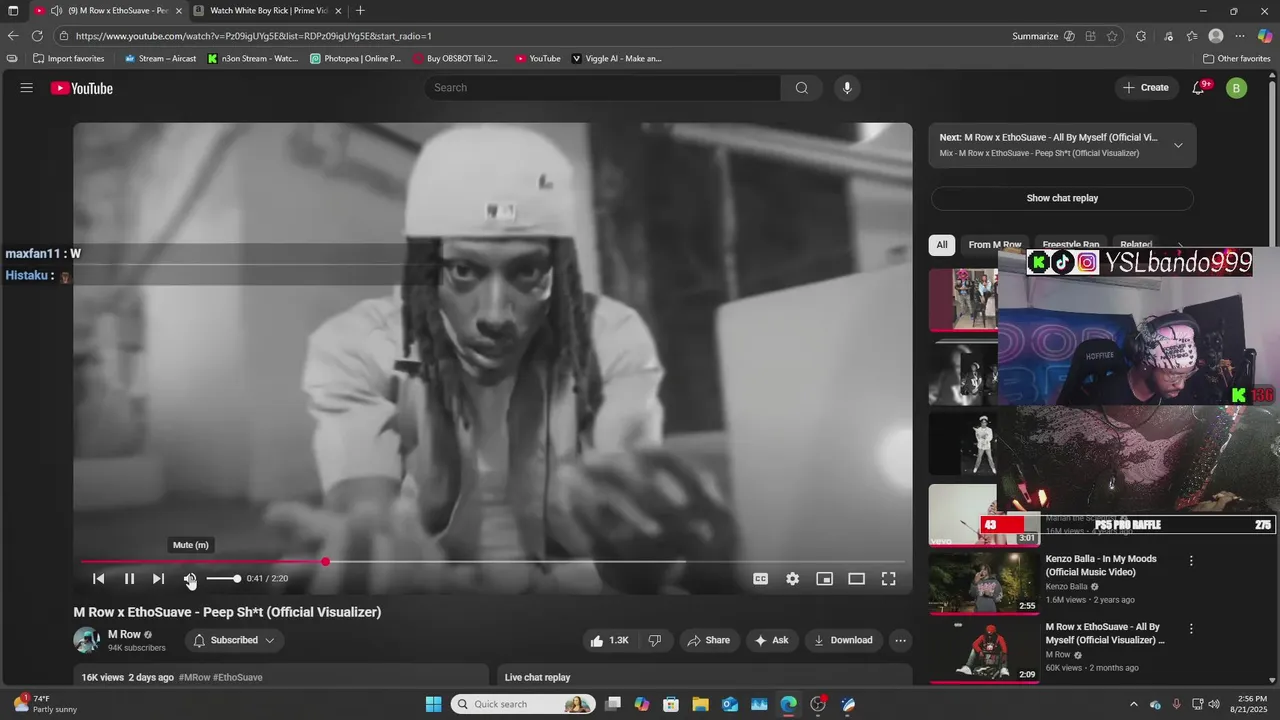
Task: Open the n3on Stream bookmark
Action: pyautogui.click(x=253, y=58)
